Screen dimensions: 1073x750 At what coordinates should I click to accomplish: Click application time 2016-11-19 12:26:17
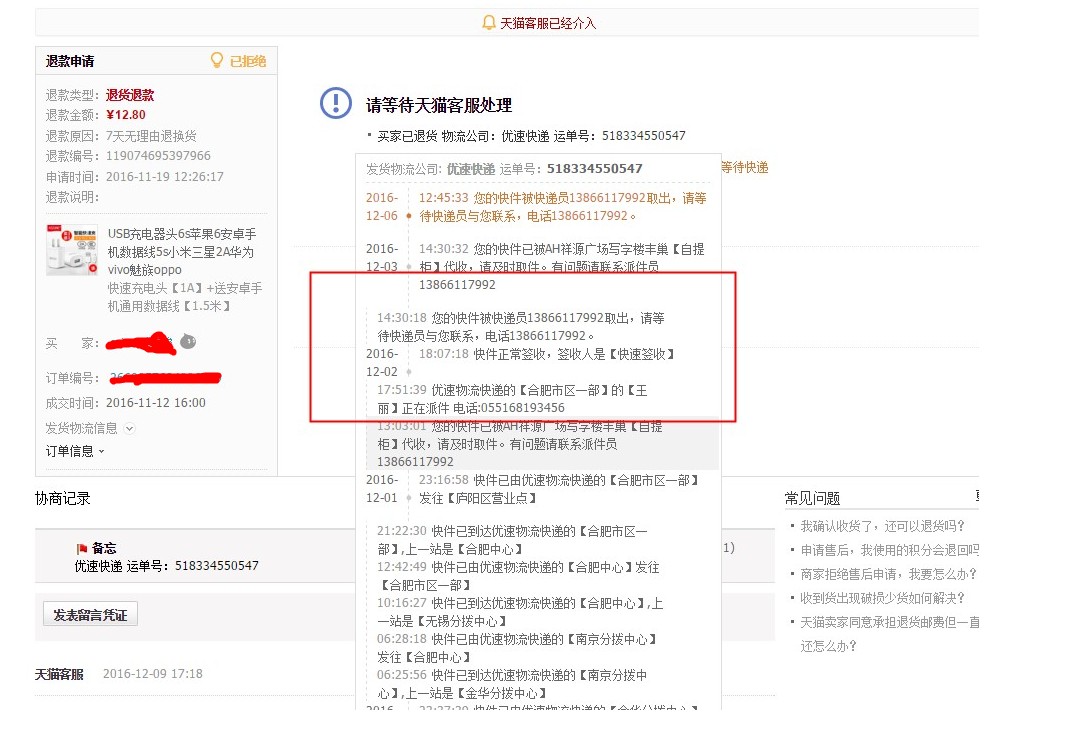[164, 177]
